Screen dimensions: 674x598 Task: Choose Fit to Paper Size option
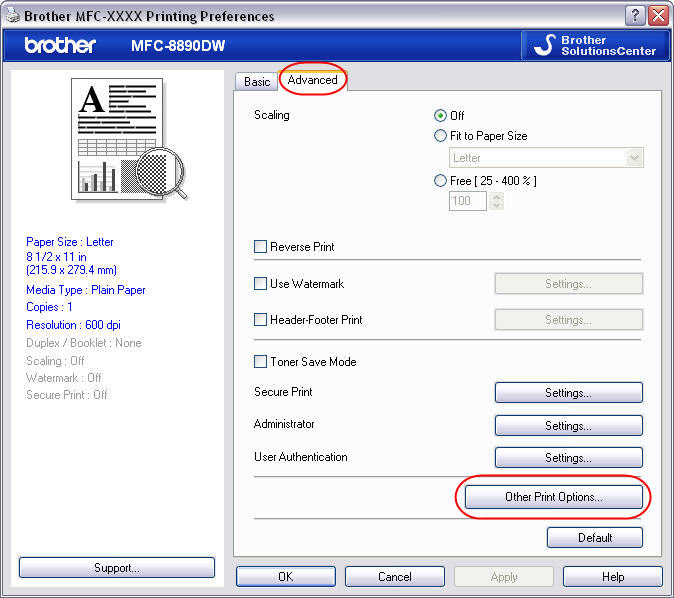[440, 136]
